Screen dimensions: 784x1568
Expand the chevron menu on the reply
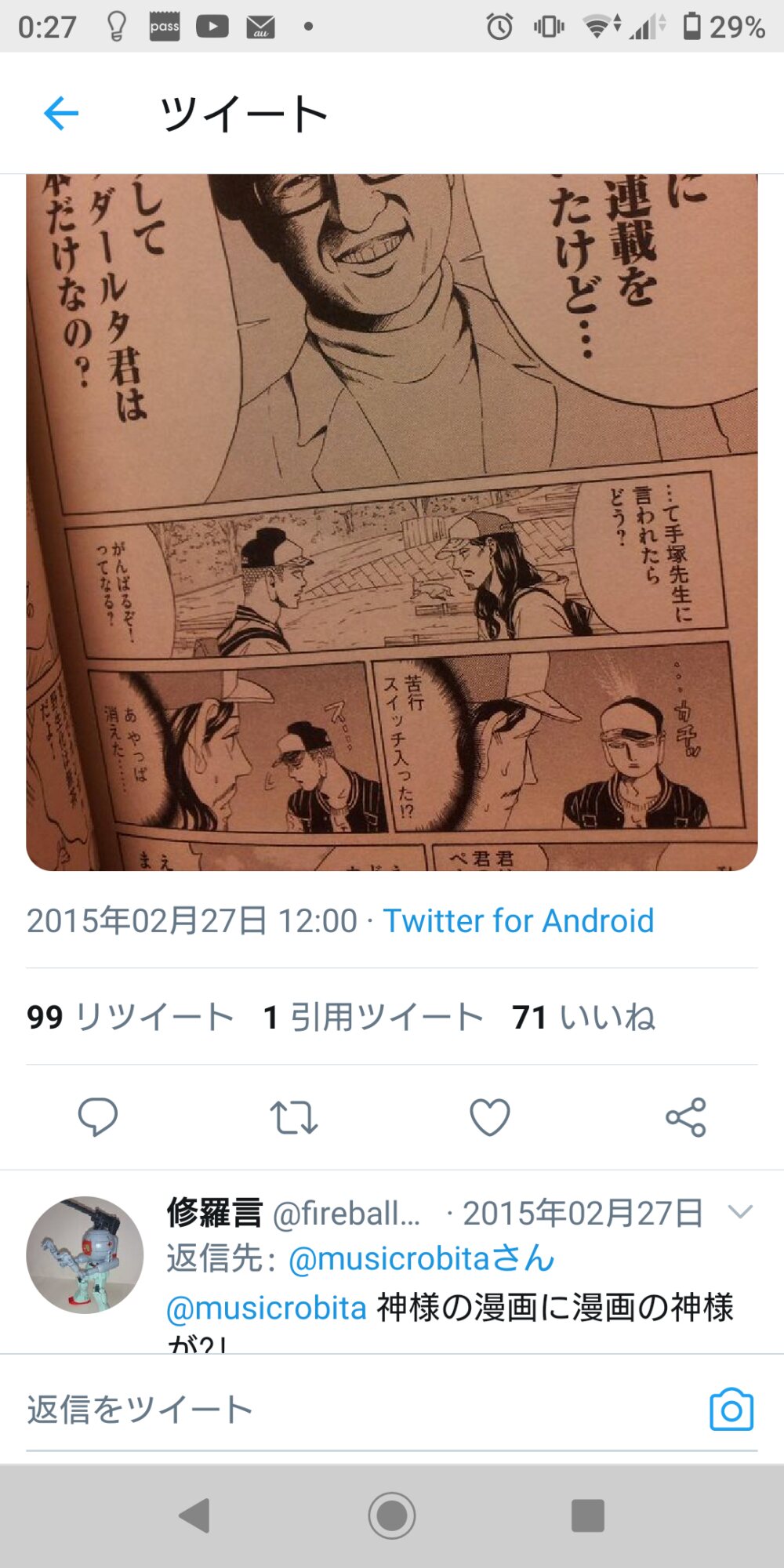[x=740, y=1211]
